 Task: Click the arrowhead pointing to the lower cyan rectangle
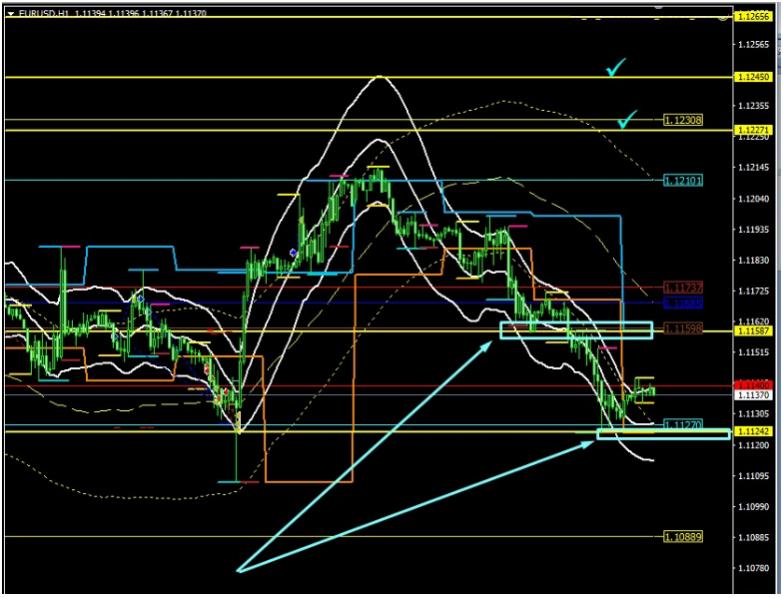coord(596,435)
